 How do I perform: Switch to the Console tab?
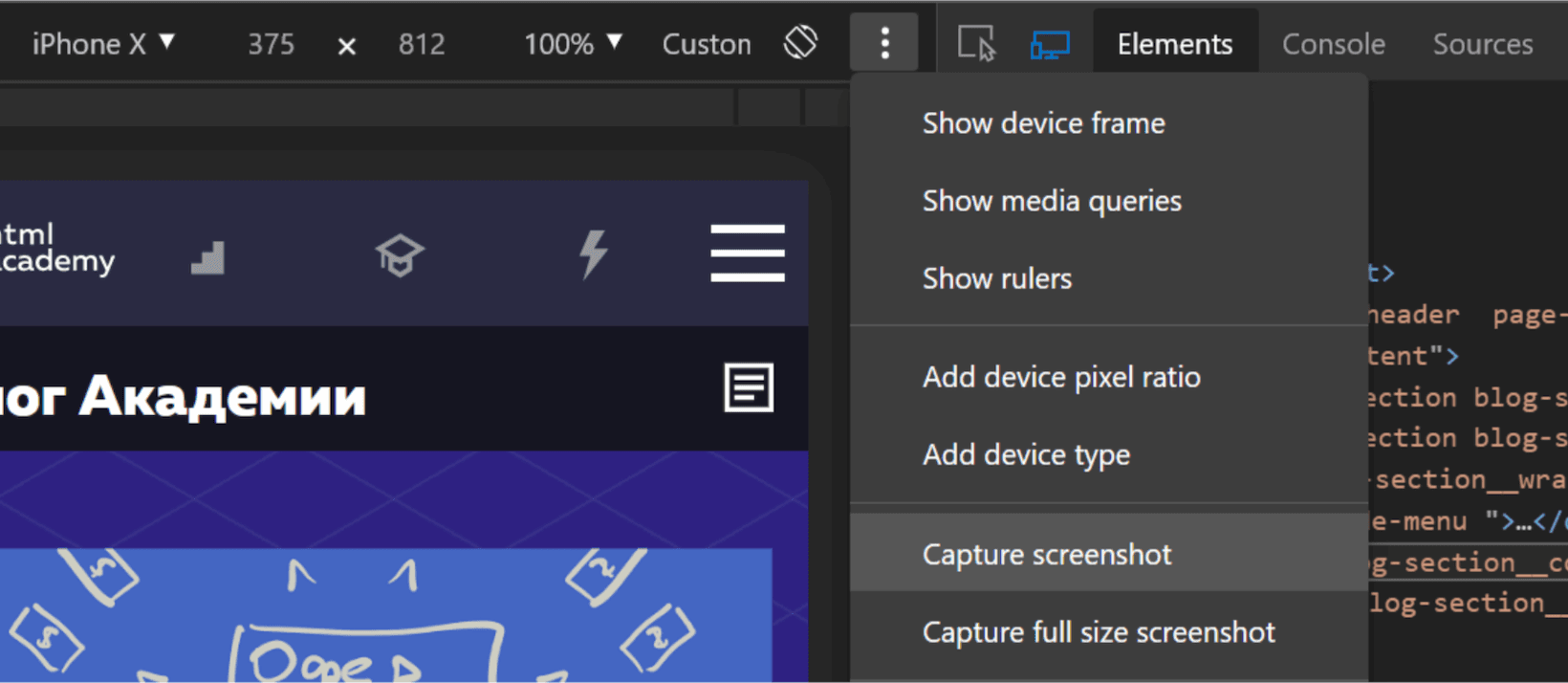click(1334, 44)
